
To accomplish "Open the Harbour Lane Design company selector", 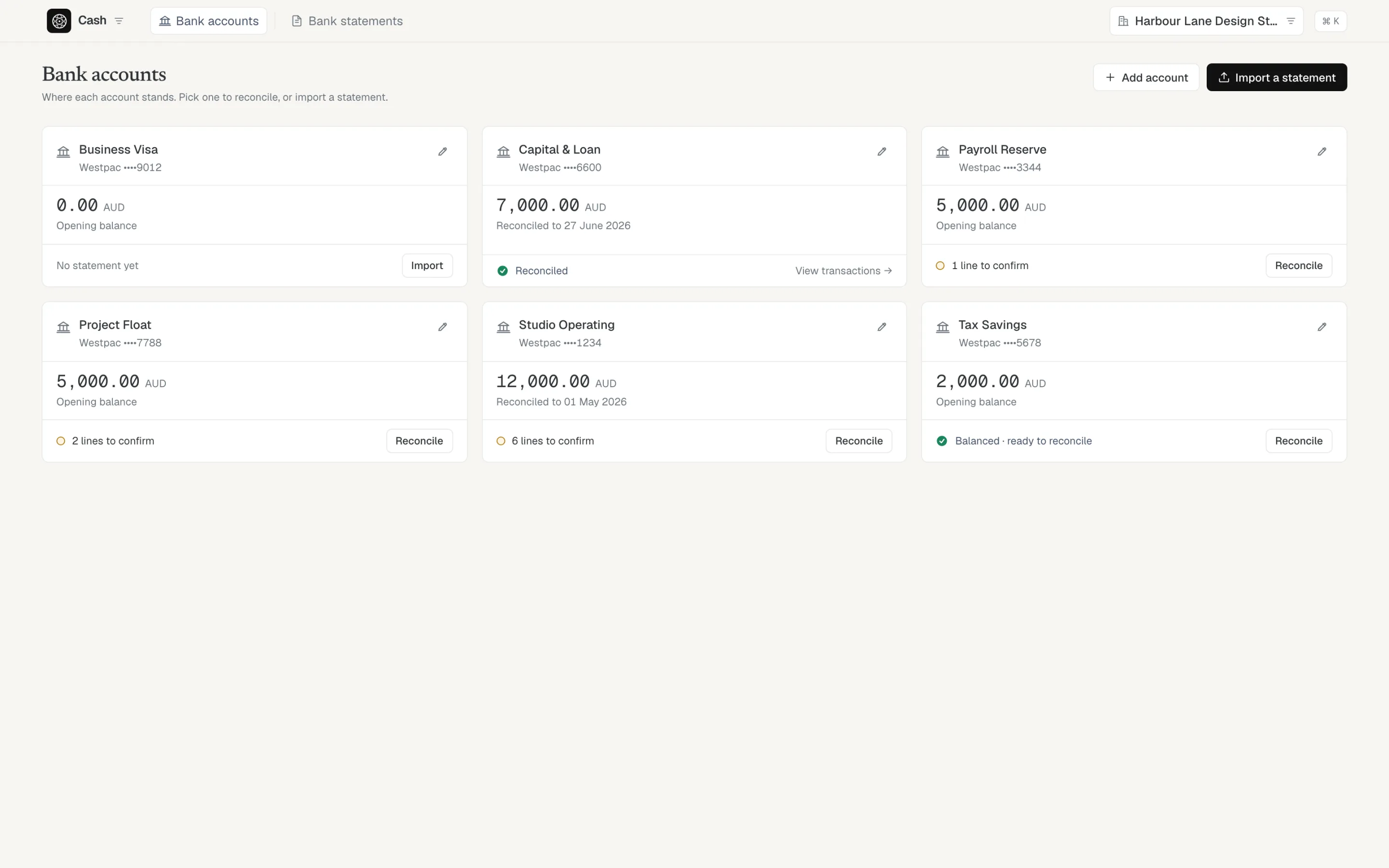I will point(1206,21).
